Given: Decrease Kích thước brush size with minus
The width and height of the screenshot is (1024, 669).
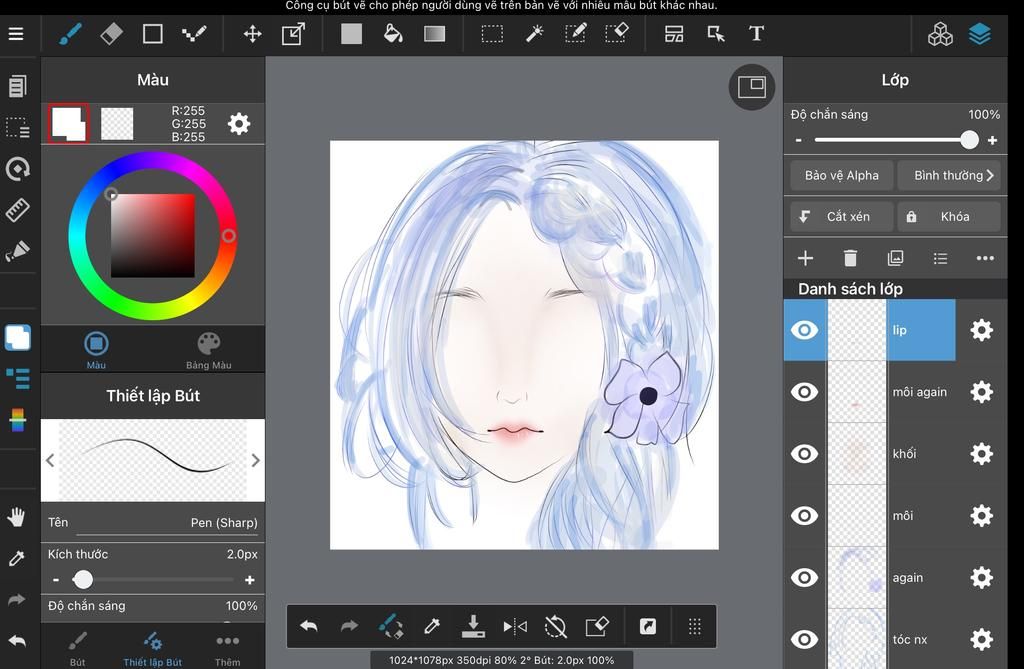Looking at the screenshot, I should tap(56, 579).
